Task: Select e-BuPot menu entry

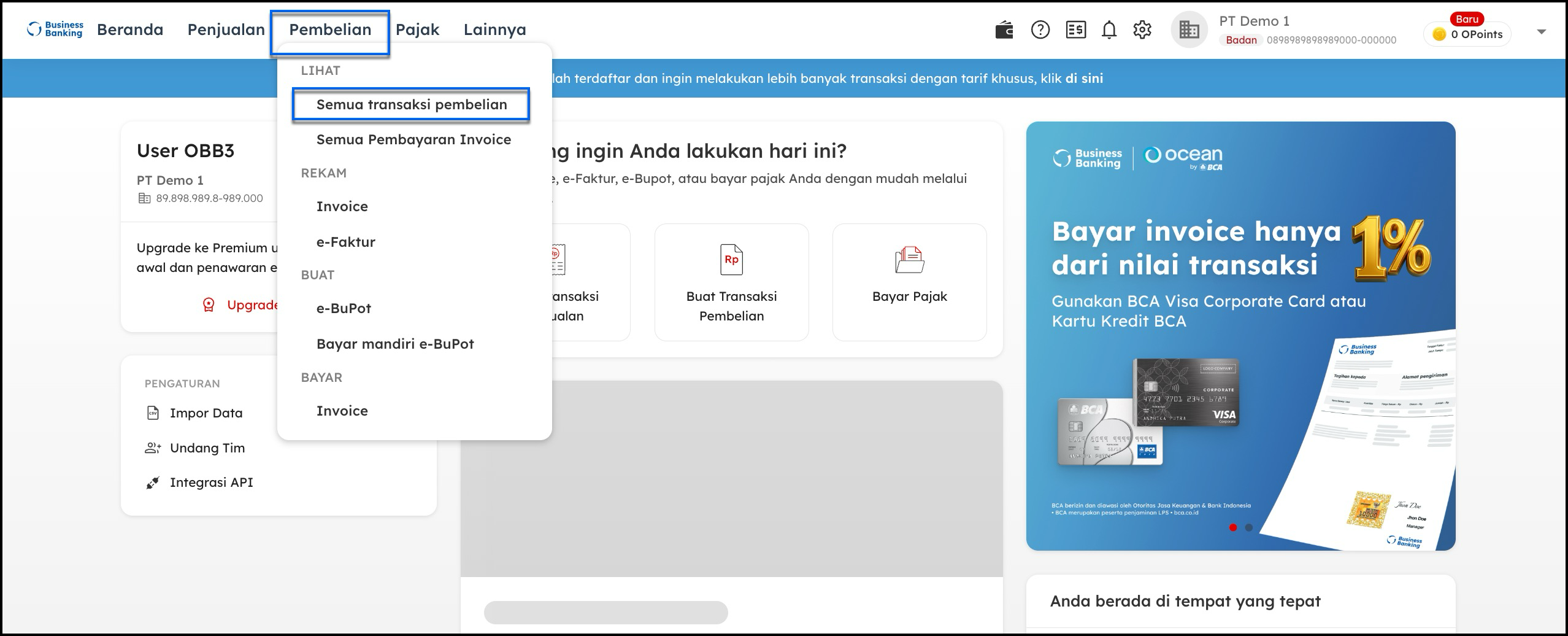Action: point(344,308)
